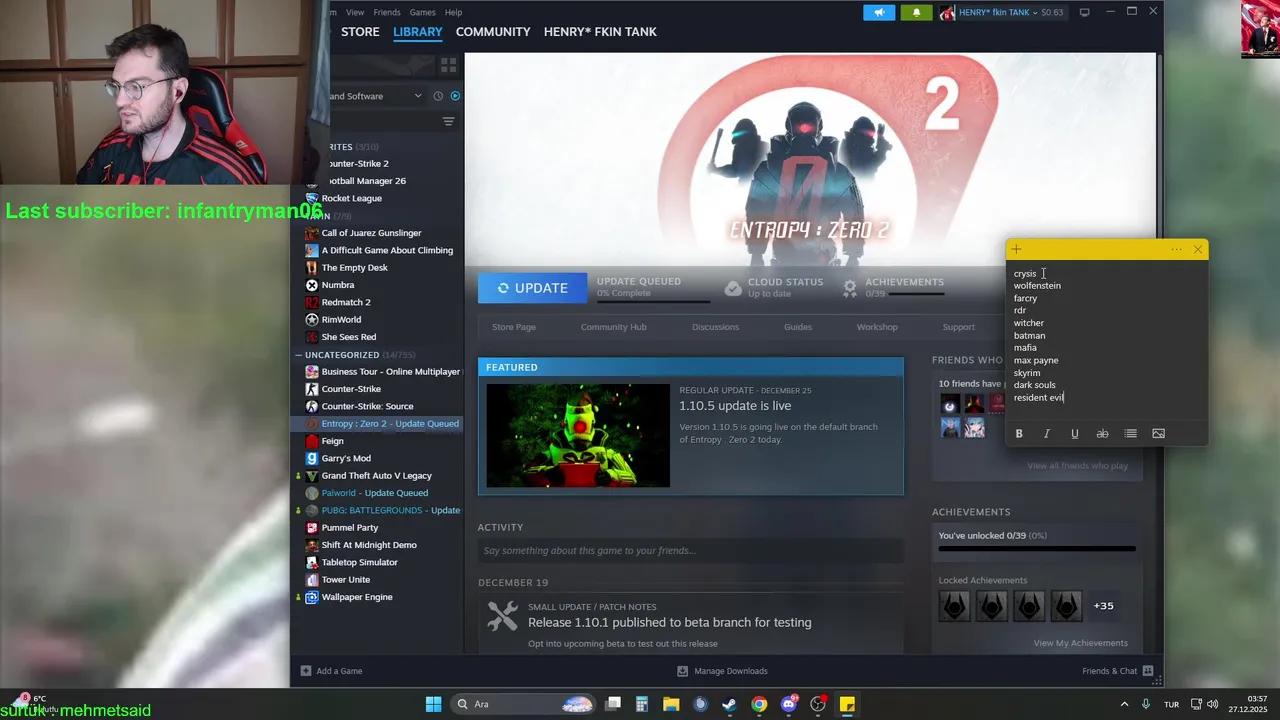
Task: View the +35 locked achievements
Action: click(1103, 606)
